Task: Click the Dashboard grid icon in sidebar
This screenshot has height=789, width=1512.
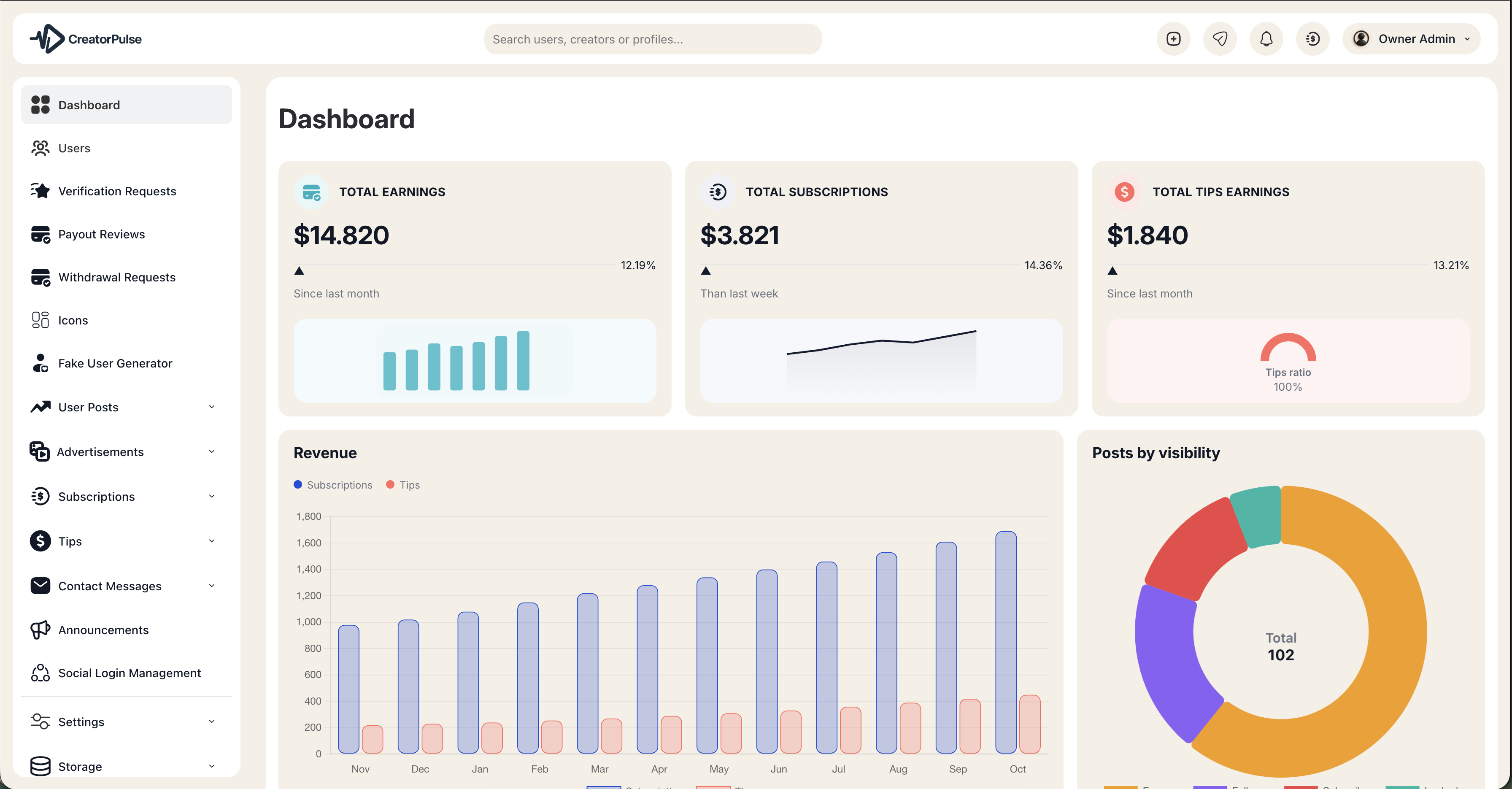Action: tap(40, 105)
